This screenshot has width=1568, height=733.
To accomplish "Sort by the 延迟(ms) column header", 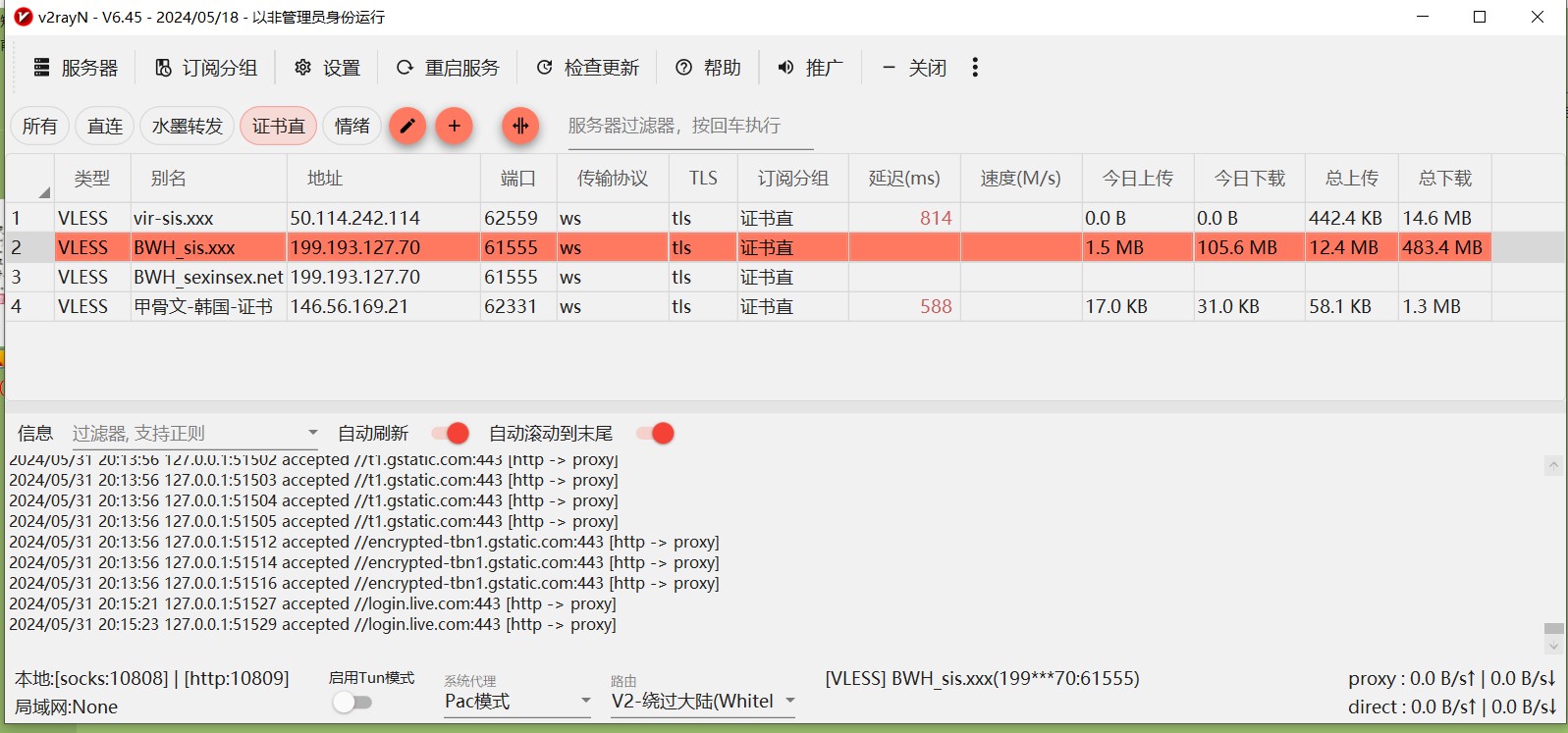I will (904, 179).
